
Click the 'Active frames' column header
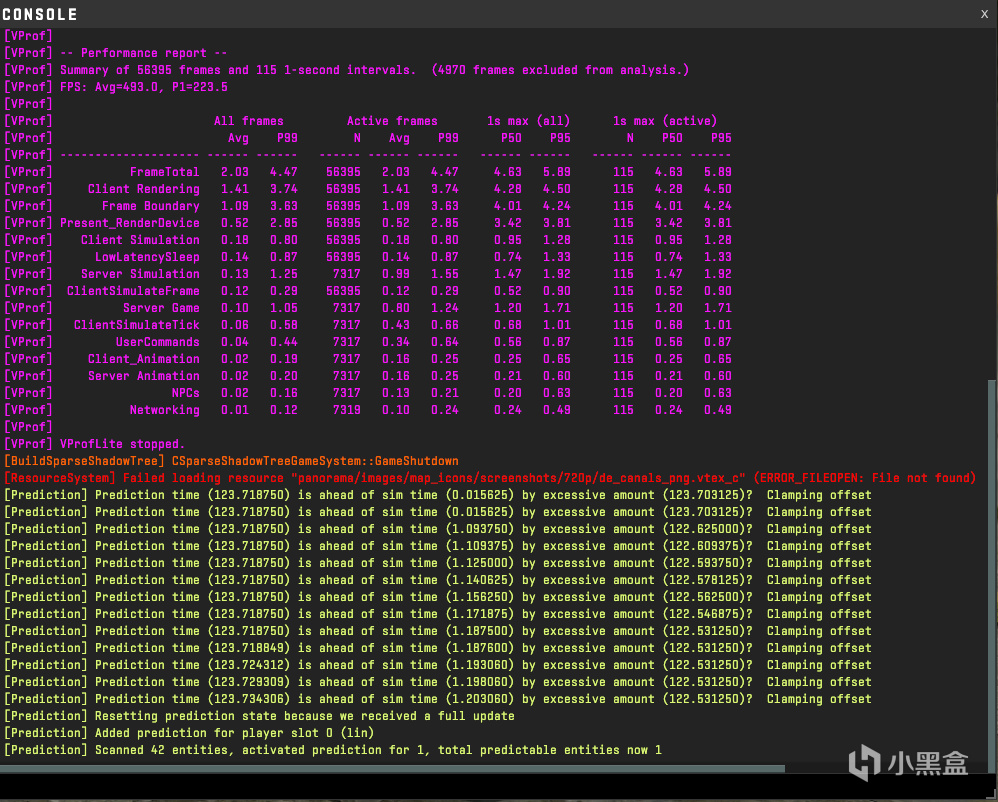coord(392,121)
